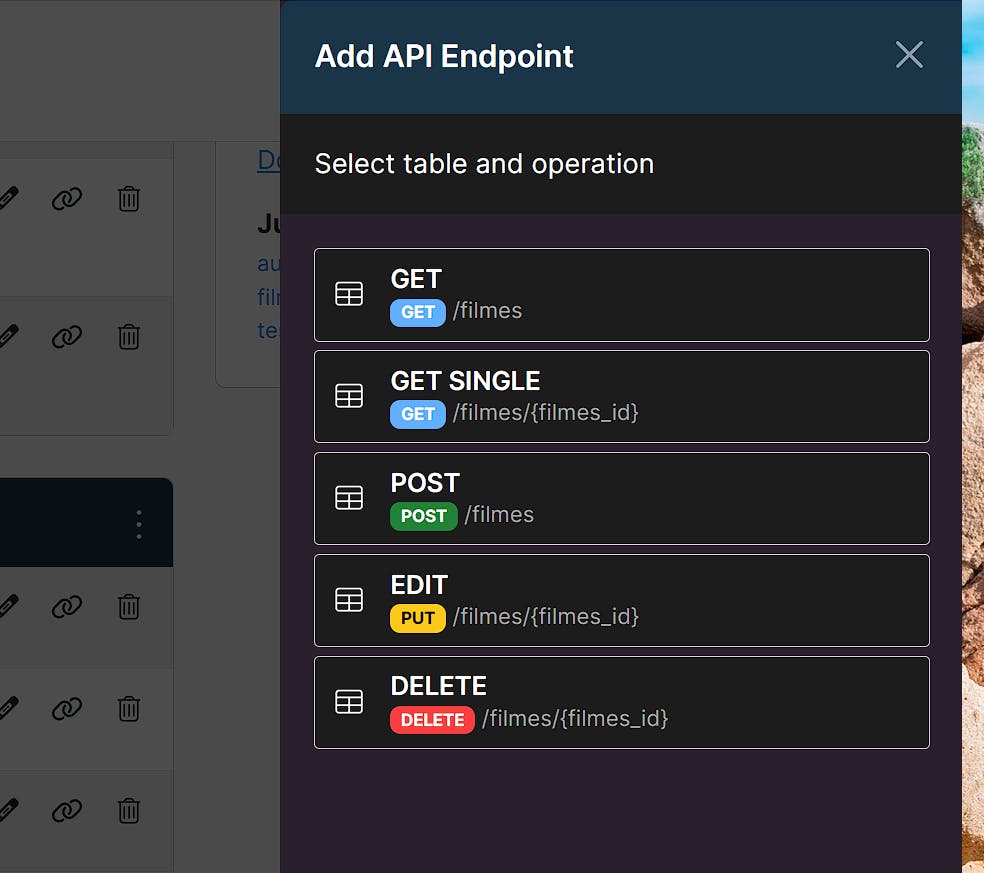
Task: Choose the DELETE endpoint title
Action: coord(438,686)
